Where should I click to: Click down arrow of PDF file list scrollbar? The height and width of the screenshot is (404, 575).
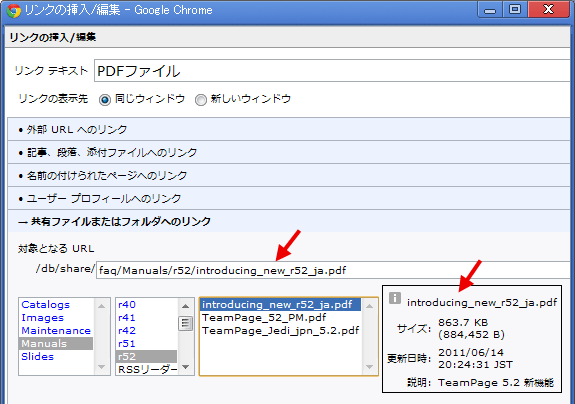[x=369, y=367]
